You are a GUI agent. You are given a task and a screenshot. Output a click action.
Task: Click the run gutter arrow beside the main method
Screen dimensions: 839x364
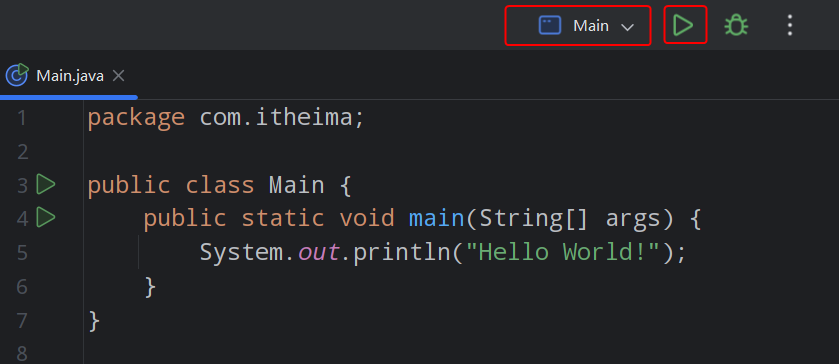pyautogui.click(x=45, y=217)
